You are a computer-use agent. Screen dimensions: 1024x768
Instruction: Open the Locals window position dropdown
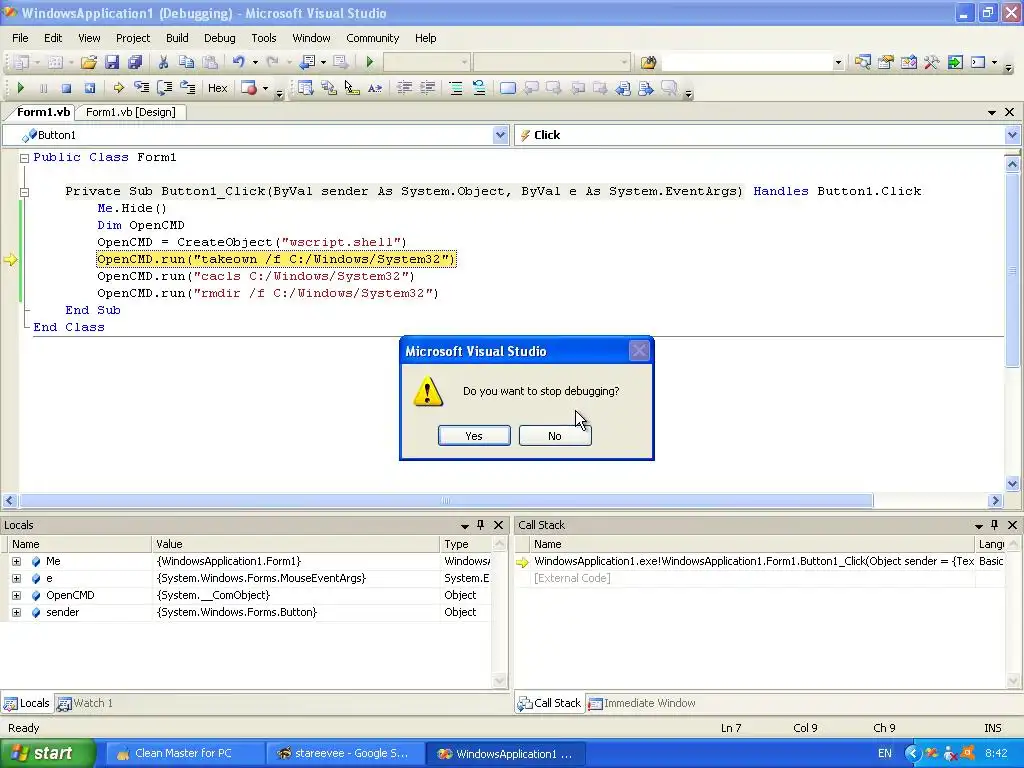pos(464,525)
